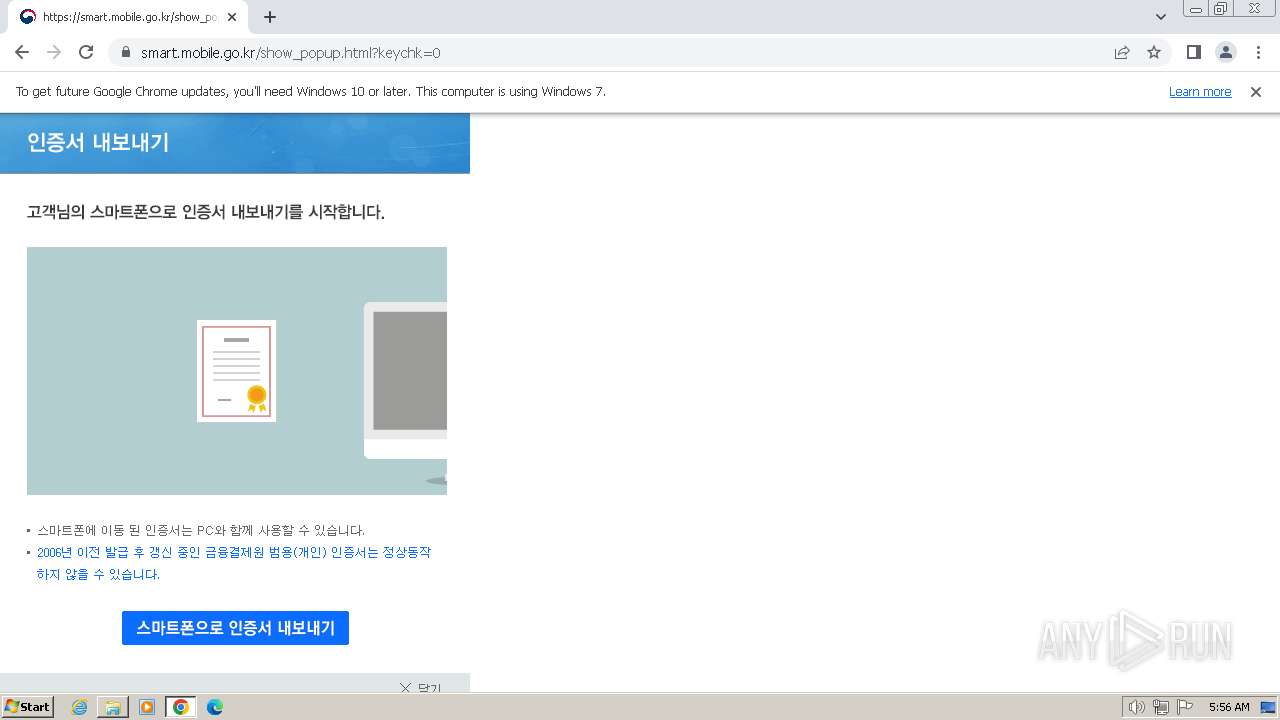
Task: Close the smart.mobile.go.kr tab
Action: click(x=231, y=17)
